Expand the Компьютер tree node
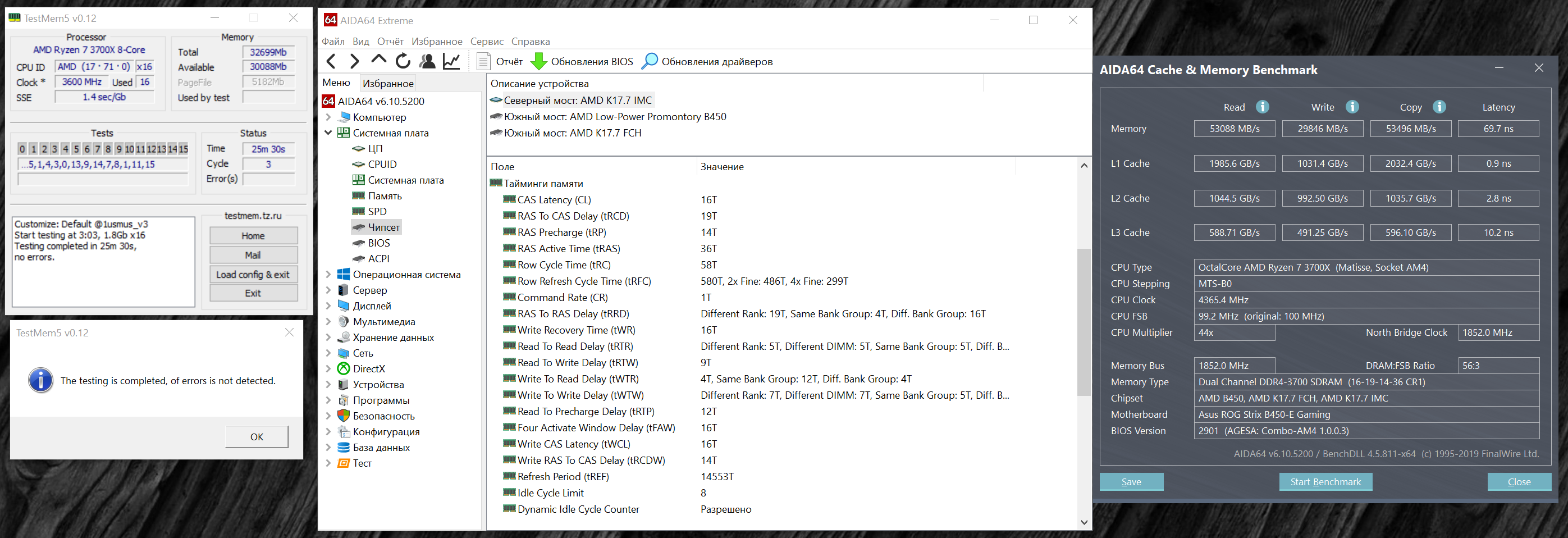The width and height of the screenshot is (1568, 538). point(328,117)
